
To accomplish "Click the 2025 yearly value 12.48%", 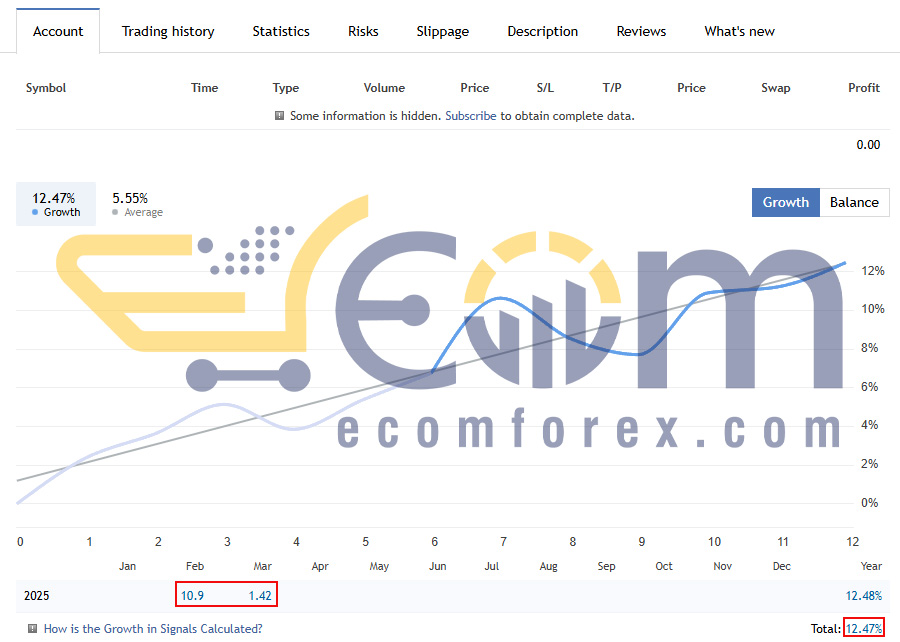I will click(x=864, y=596).
